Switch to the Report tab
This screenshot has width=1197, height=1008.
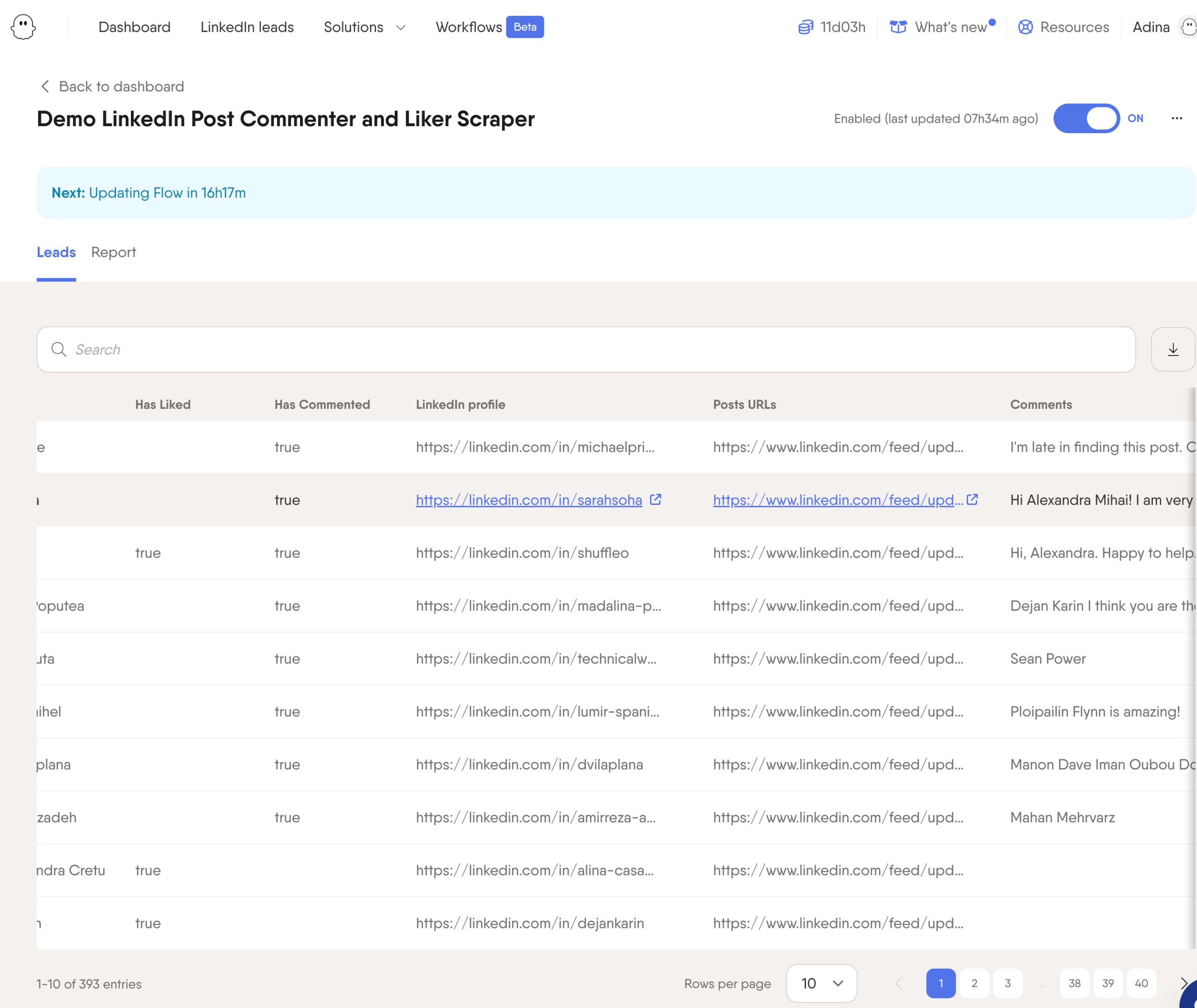[113, 252]
